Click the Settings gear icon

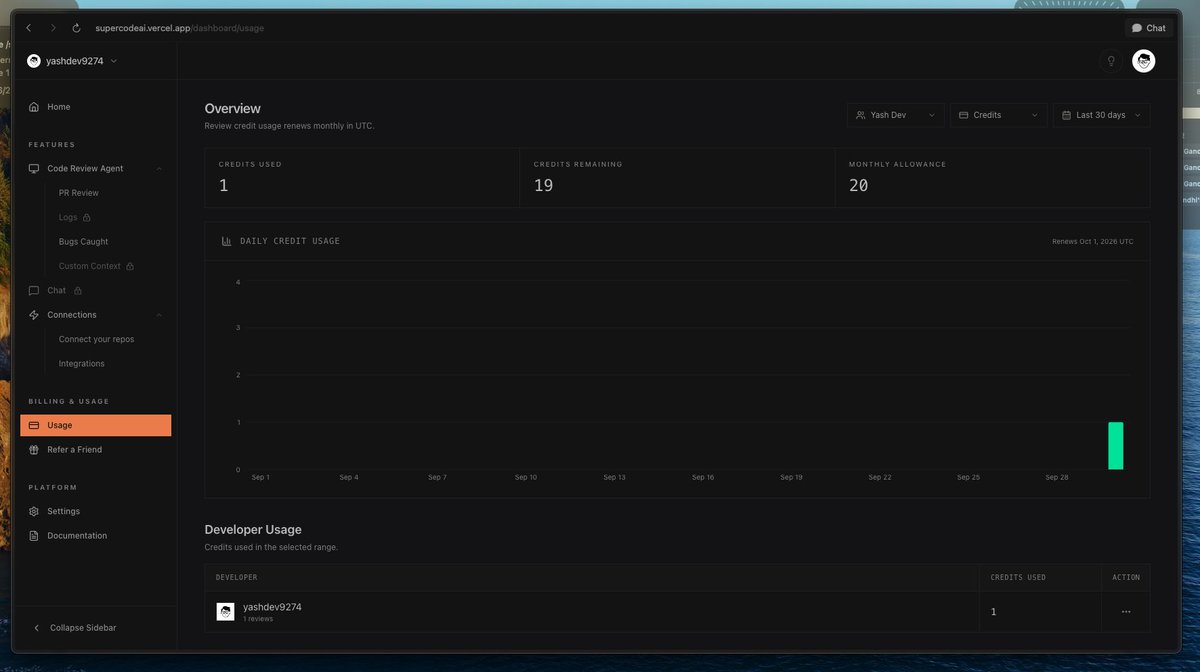(34, 511)
